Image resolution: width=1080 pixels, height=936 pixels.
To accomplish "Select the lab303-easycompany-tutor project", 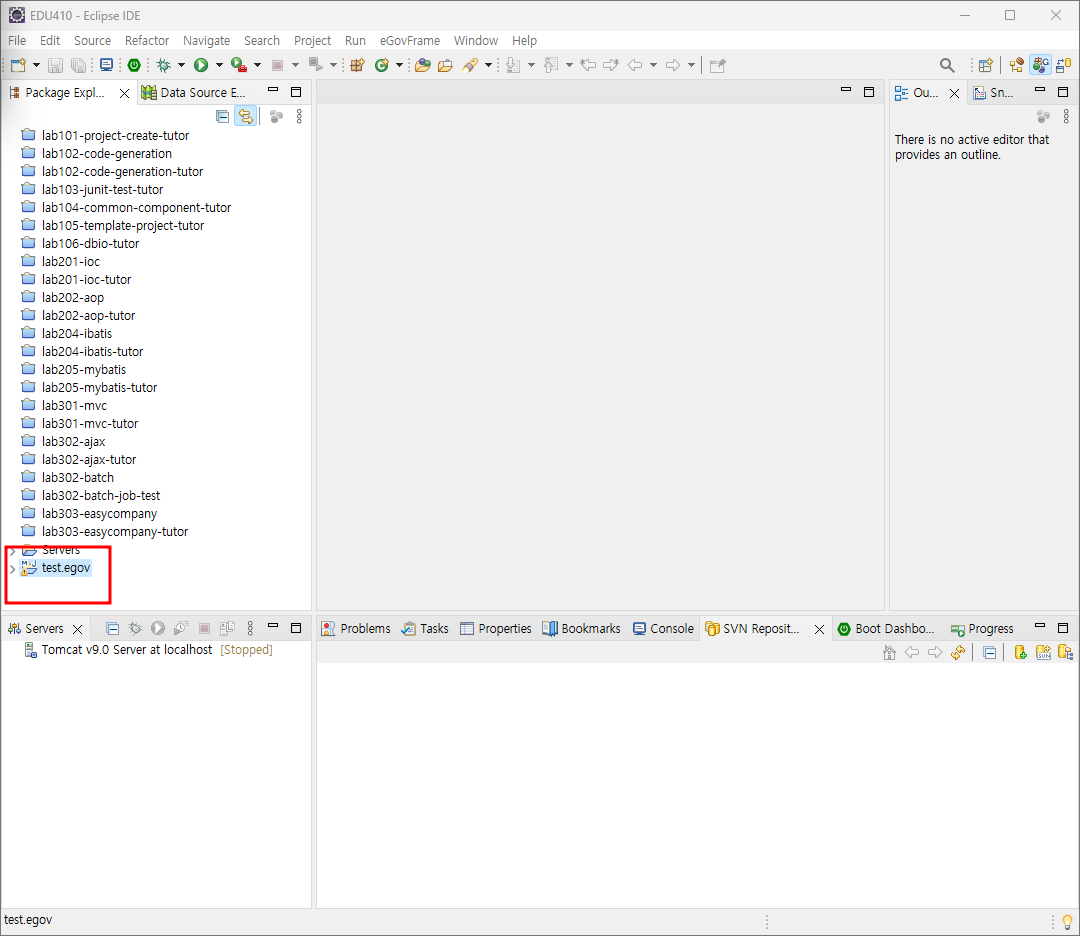I will 105,532.
